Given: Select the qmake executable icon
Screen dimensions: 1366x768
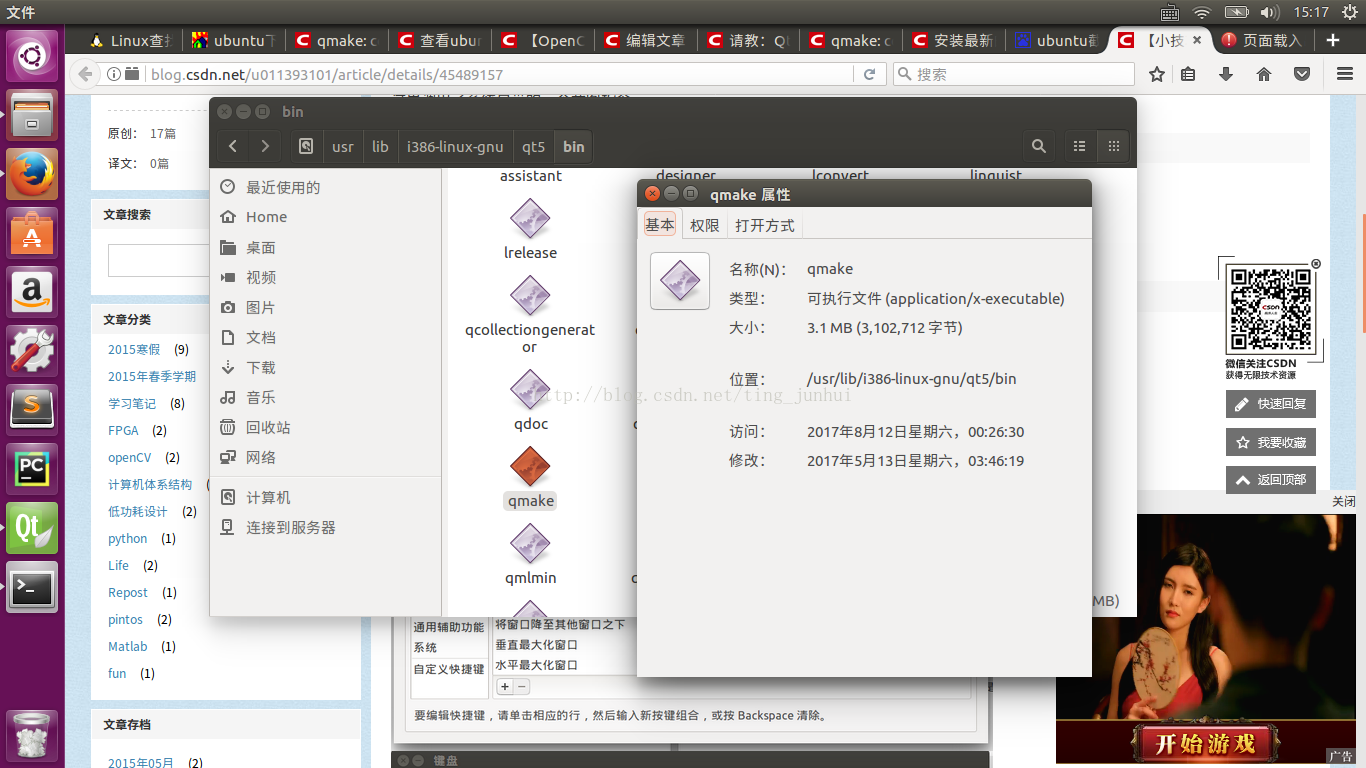Looking at the screenshot, I should 530,467.
